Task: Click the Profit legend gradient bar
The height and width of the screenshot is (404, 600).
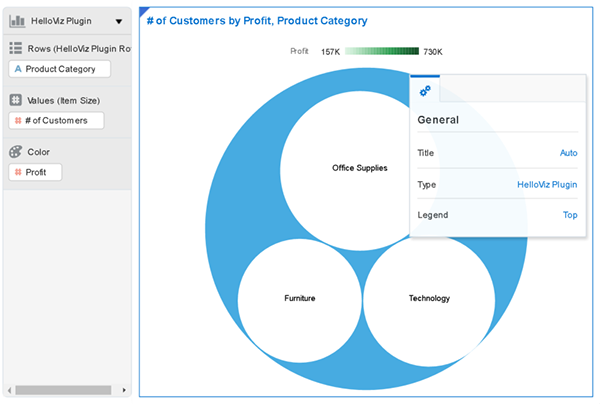Action: tap(382, 51)
